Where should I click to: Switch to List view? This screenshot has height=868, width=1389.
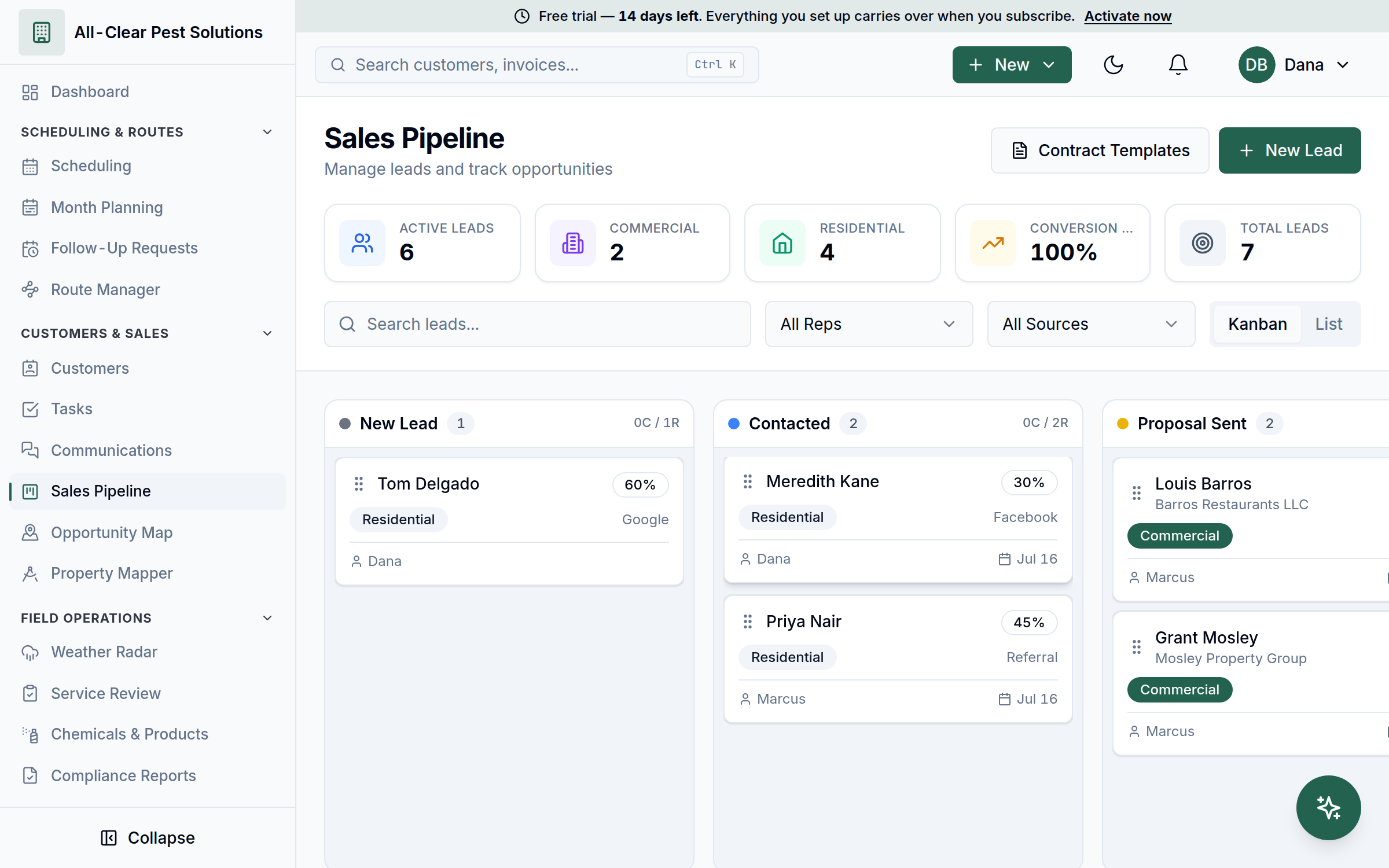tap(1329, 324)
